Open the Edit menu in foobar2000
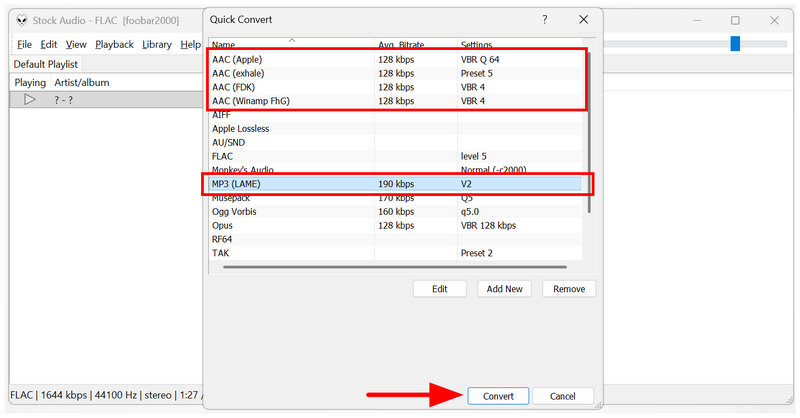Screen dimensions: 800x418 click(x=48, y=44)
